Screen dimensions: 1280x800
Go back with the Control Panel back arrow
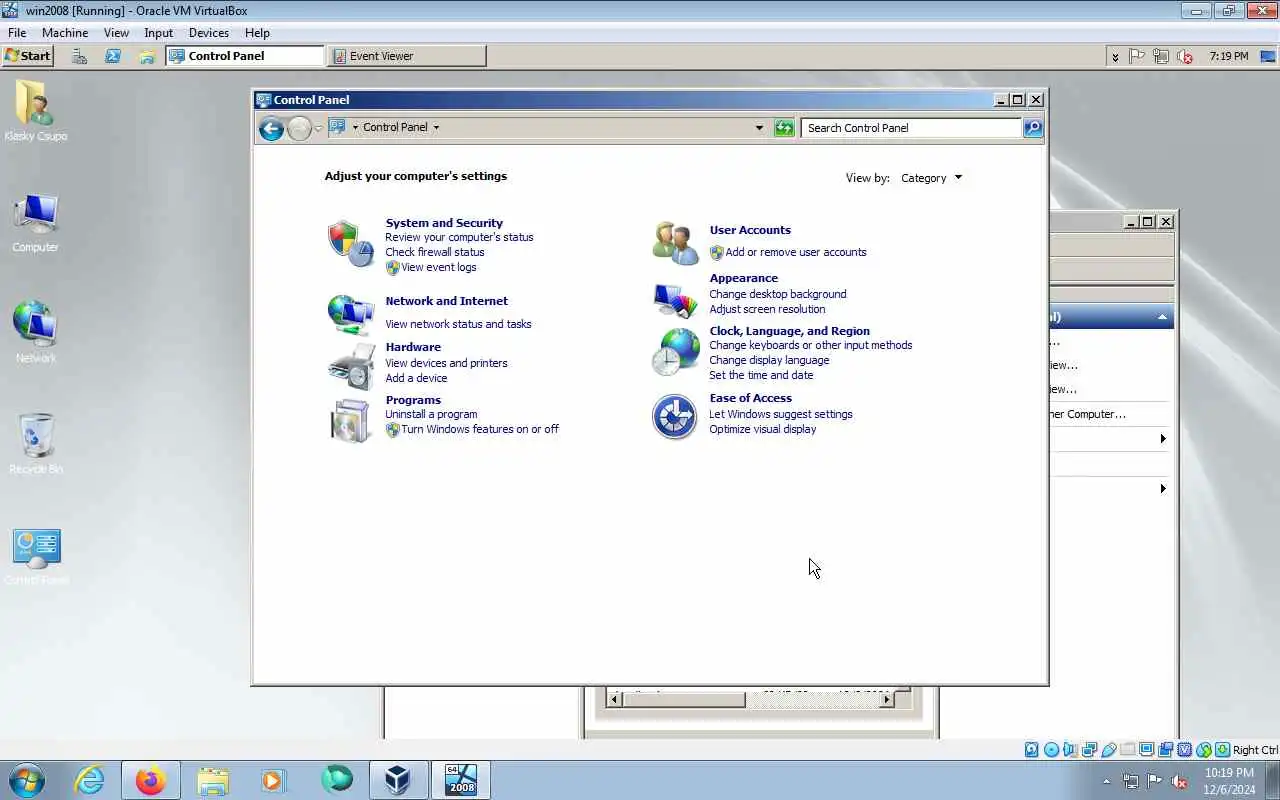271,128
